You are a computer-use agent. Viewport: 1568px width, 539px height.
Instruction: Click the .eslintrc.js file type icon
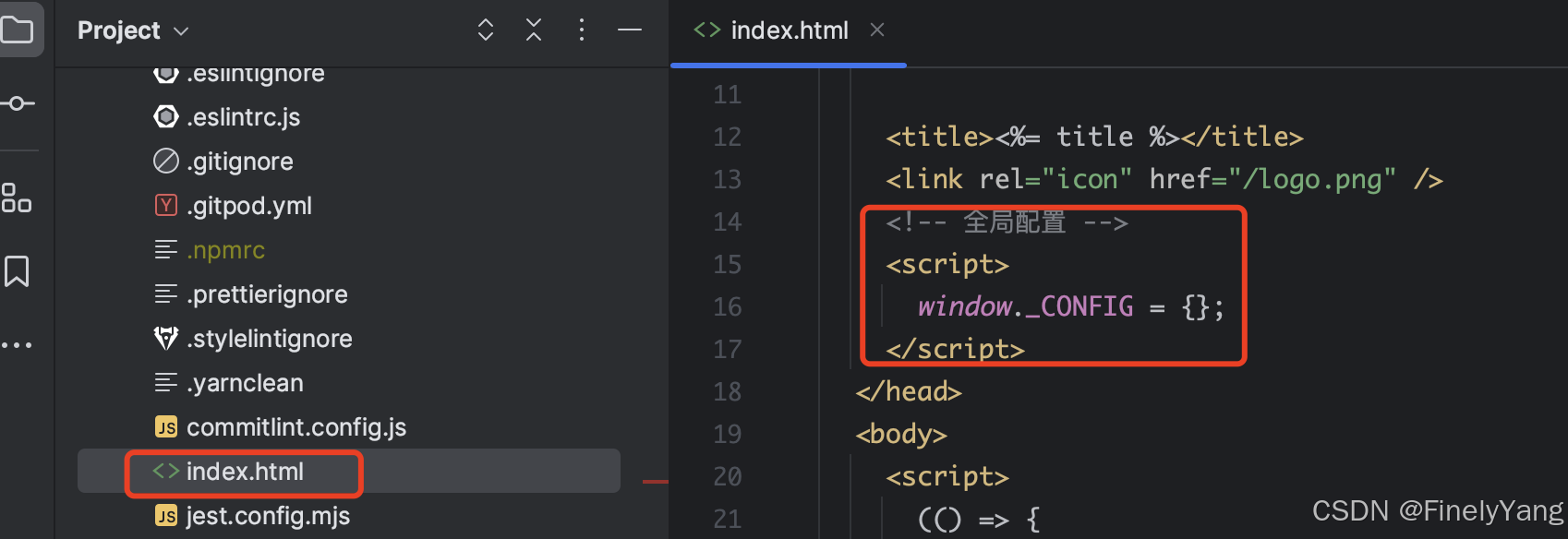(166, 116)
